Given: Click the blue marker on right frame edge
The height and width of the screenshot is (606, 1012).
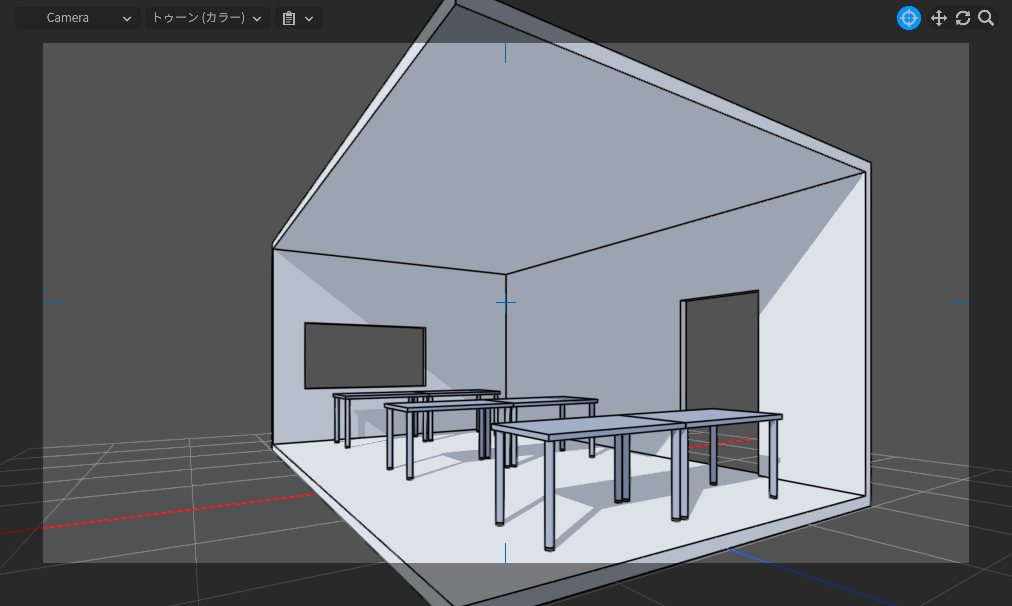Looking at the screenshot, I should (x=959, y=302).
